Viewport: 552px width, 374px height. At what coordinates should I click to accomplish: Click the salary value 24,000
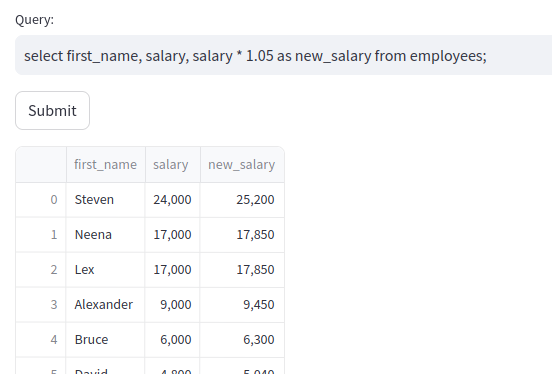tap(172, 200)
